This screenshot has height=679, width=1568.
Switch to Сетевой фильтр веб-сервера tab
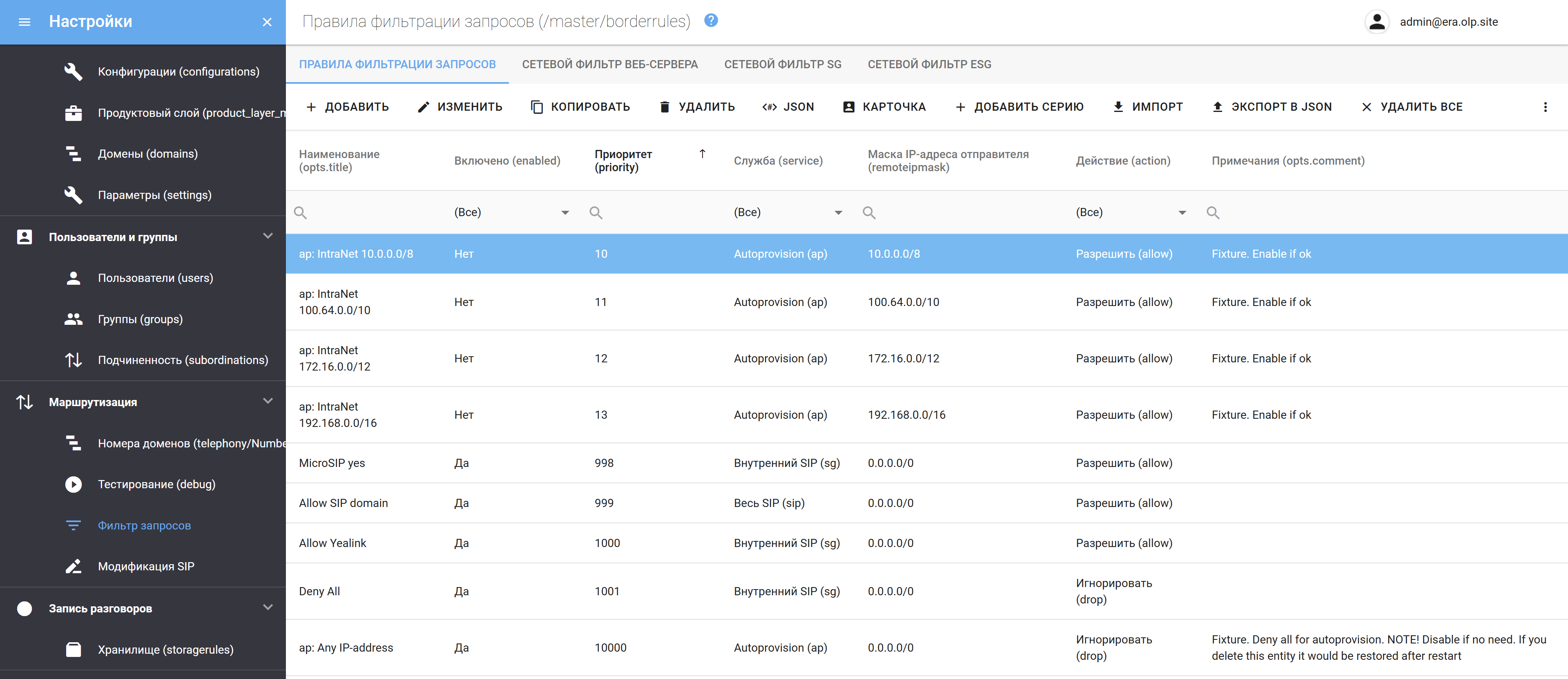609,65
